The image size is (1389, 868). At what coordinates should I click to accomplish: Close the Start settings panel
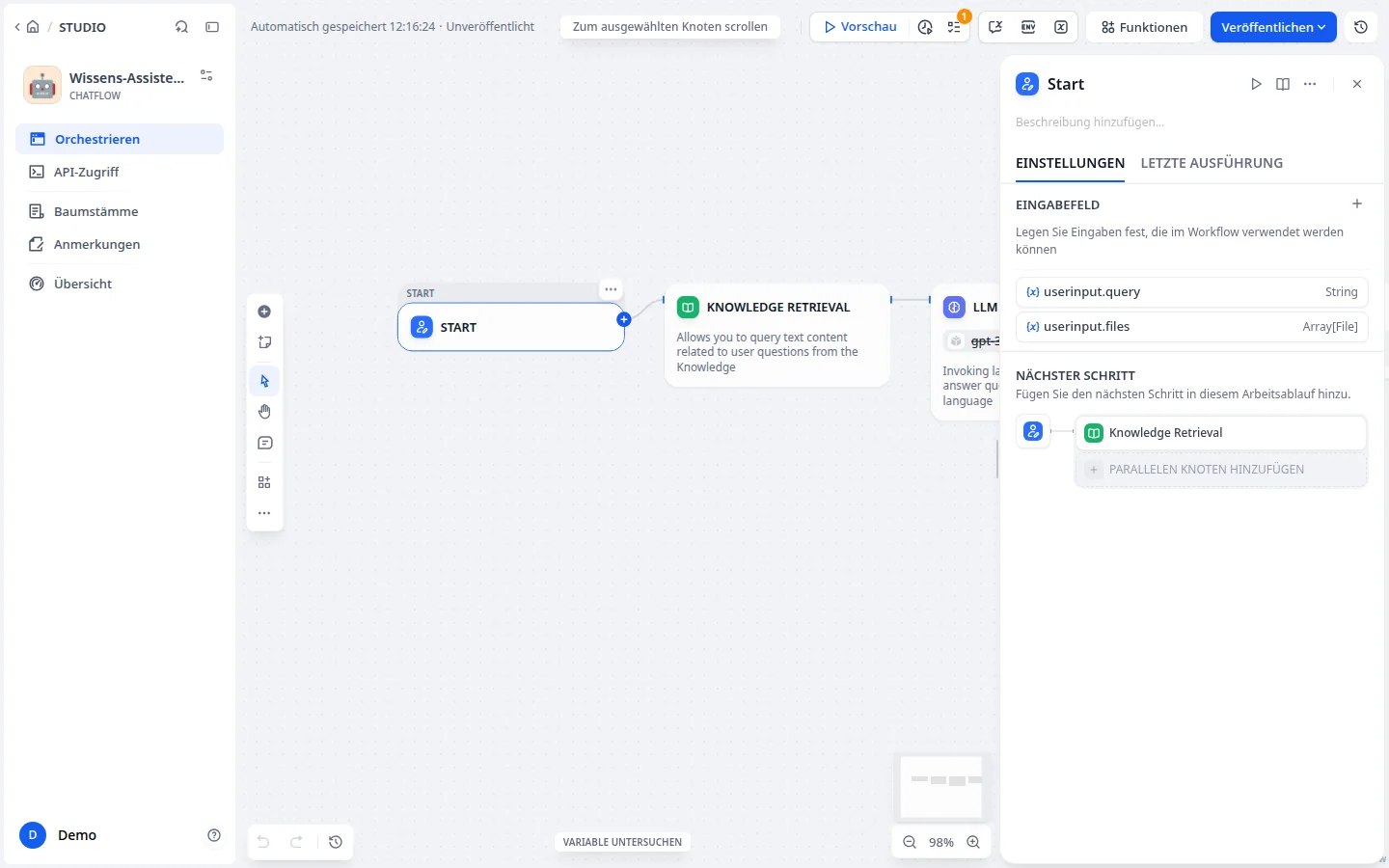point(1357,84)
